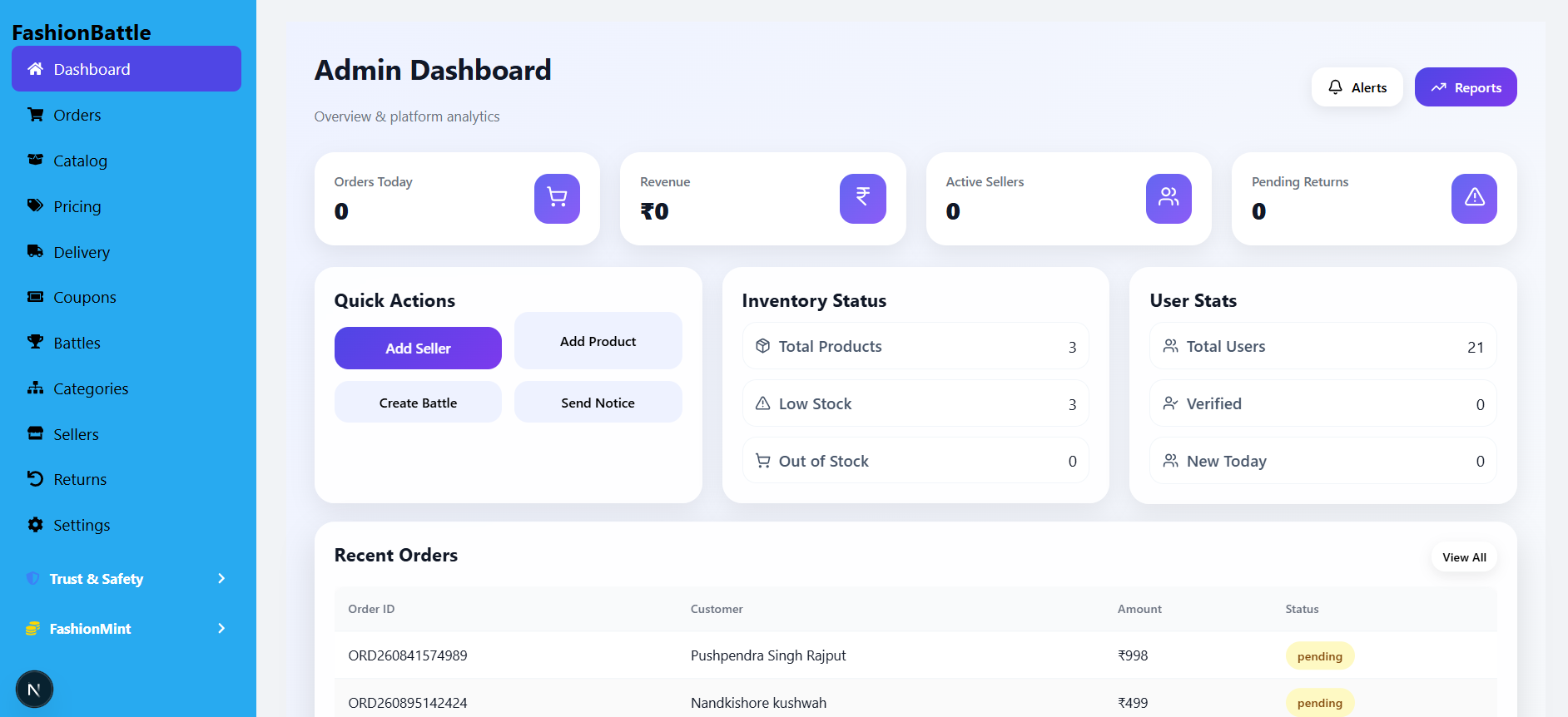Image resolution: width=1568 pixels, height=717 pixels.
Task: Go to Sellers in the sidebar
Action: click(127, 434)
